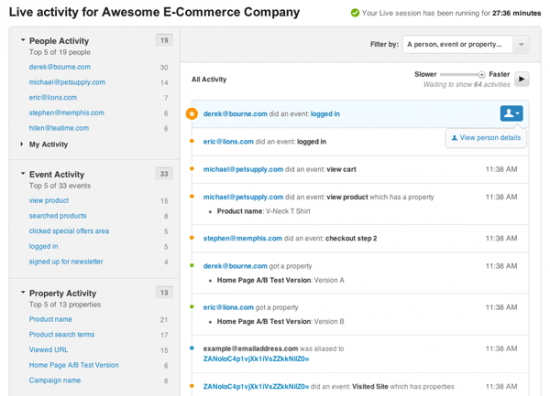This screenshot has height=396, width=550.
Task: Select the Product search terms property
Action: 62,335
